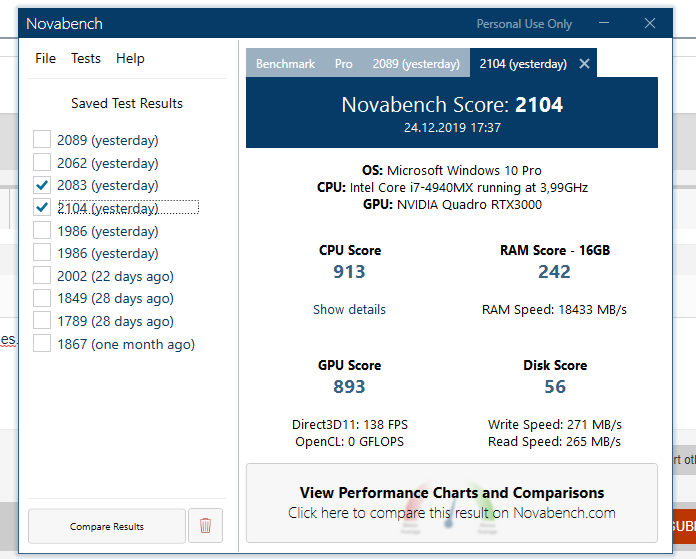Check the first 2089 (yesterday) result box
The image size is (696, 559).
click(42, 139)
